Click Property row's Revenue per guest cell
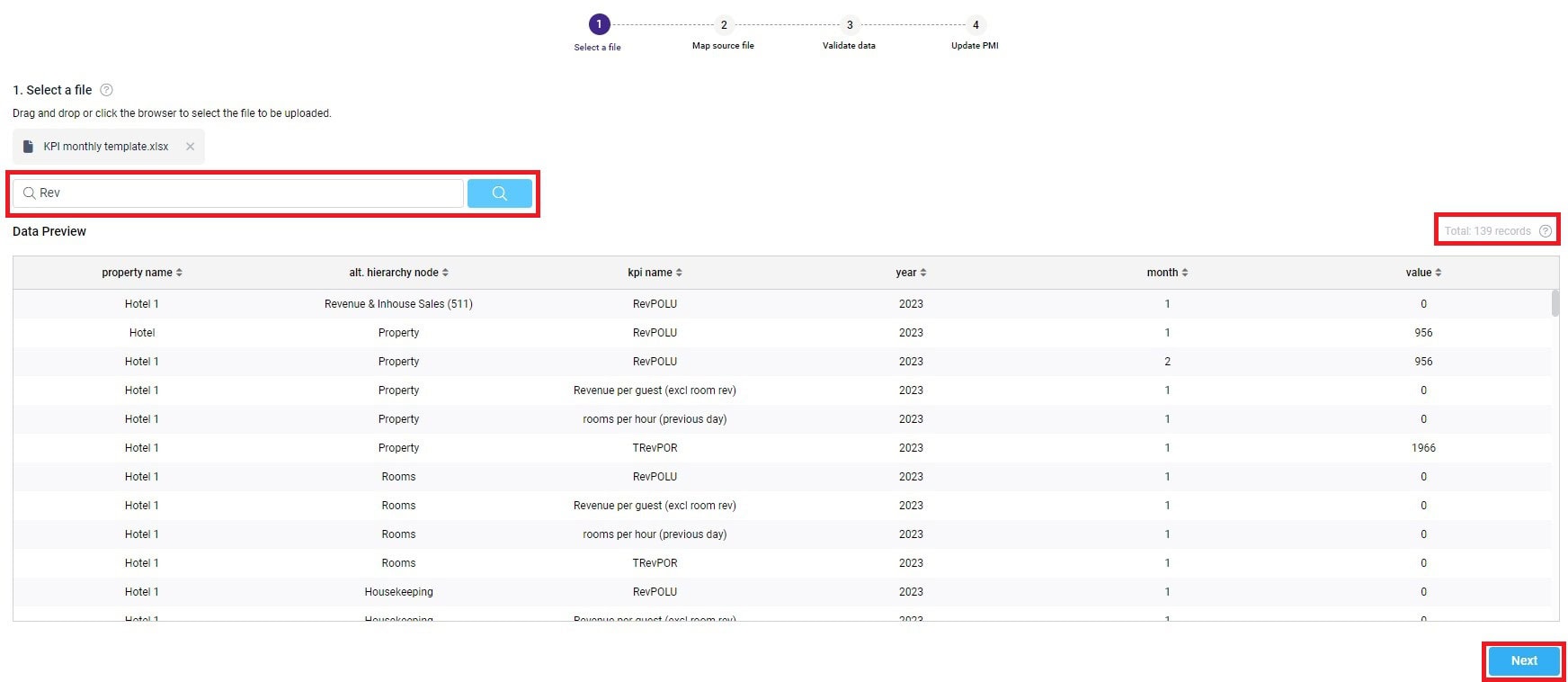This screenshot has height=682, width=1568. pyautogui.click(x=655, y=390)
